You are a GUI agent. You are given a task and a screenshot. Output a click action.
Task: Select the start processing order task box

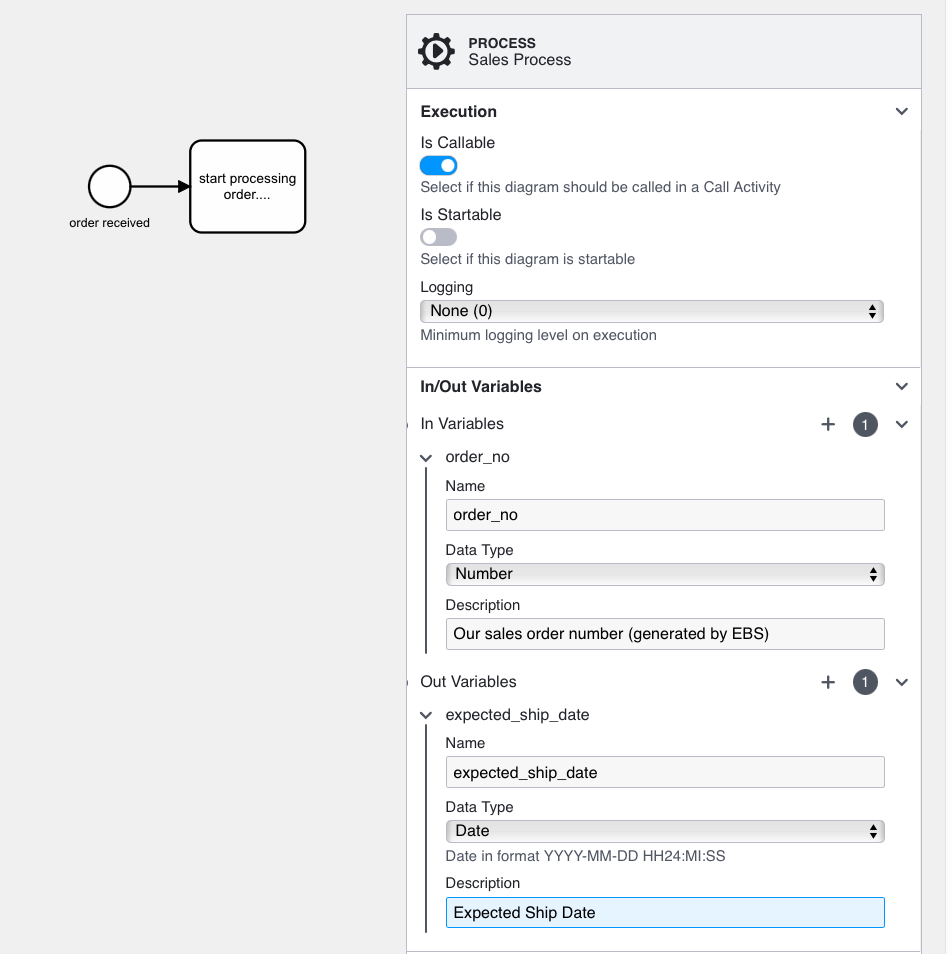point(248,186)
